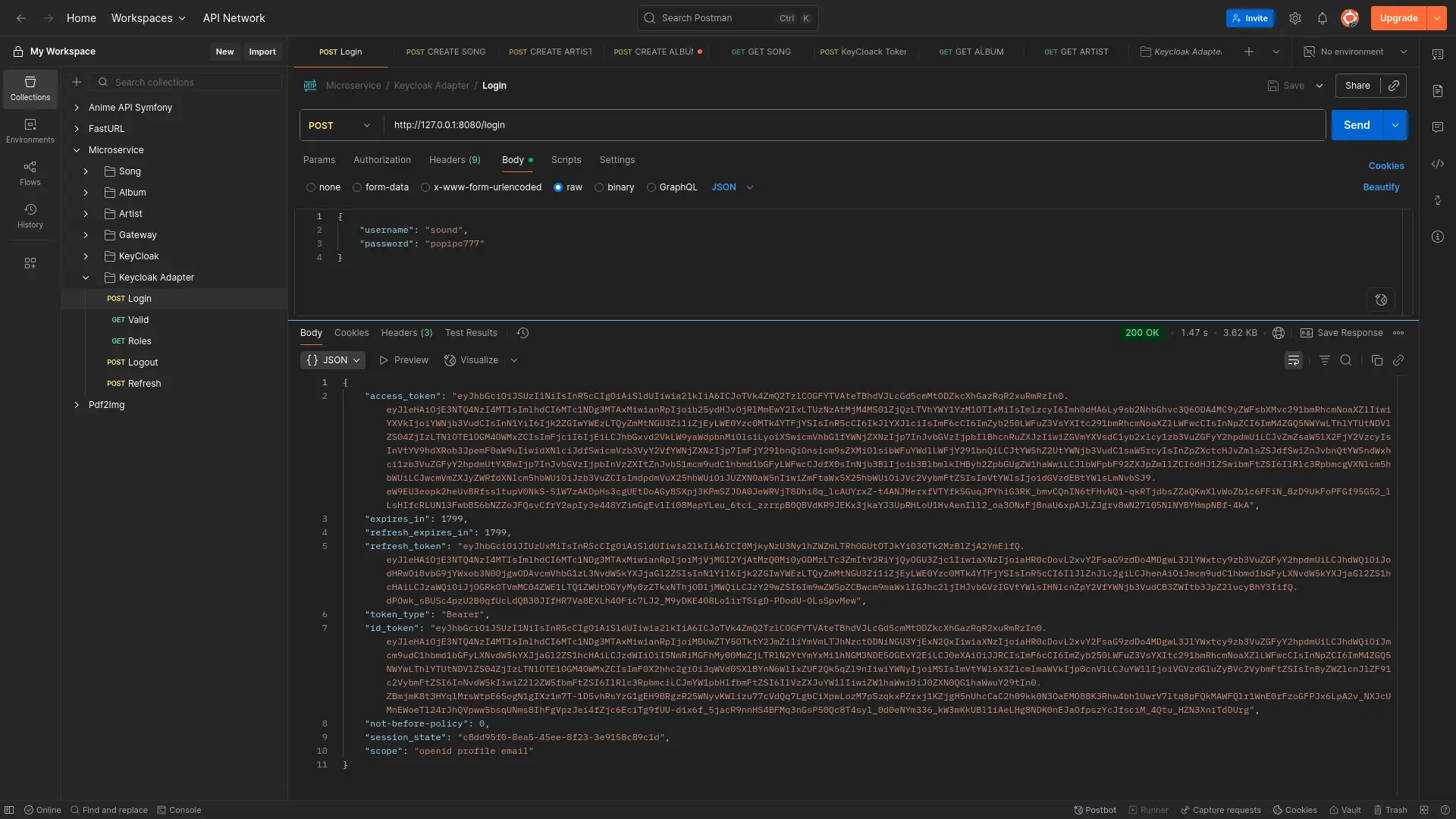
Task: Click the request URL input field
Action: tap(855, 125)
